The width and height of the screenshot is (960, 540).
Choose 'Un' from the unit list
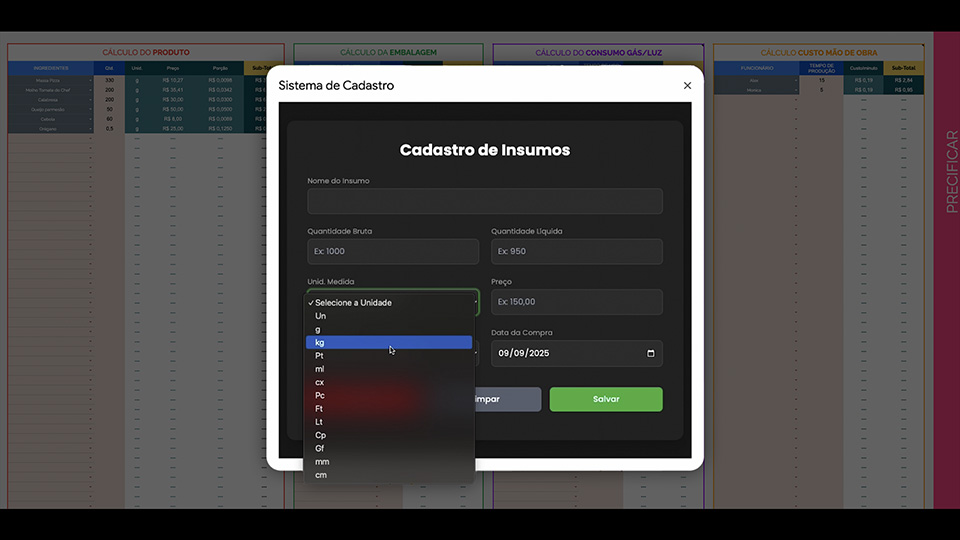(320, 316)
